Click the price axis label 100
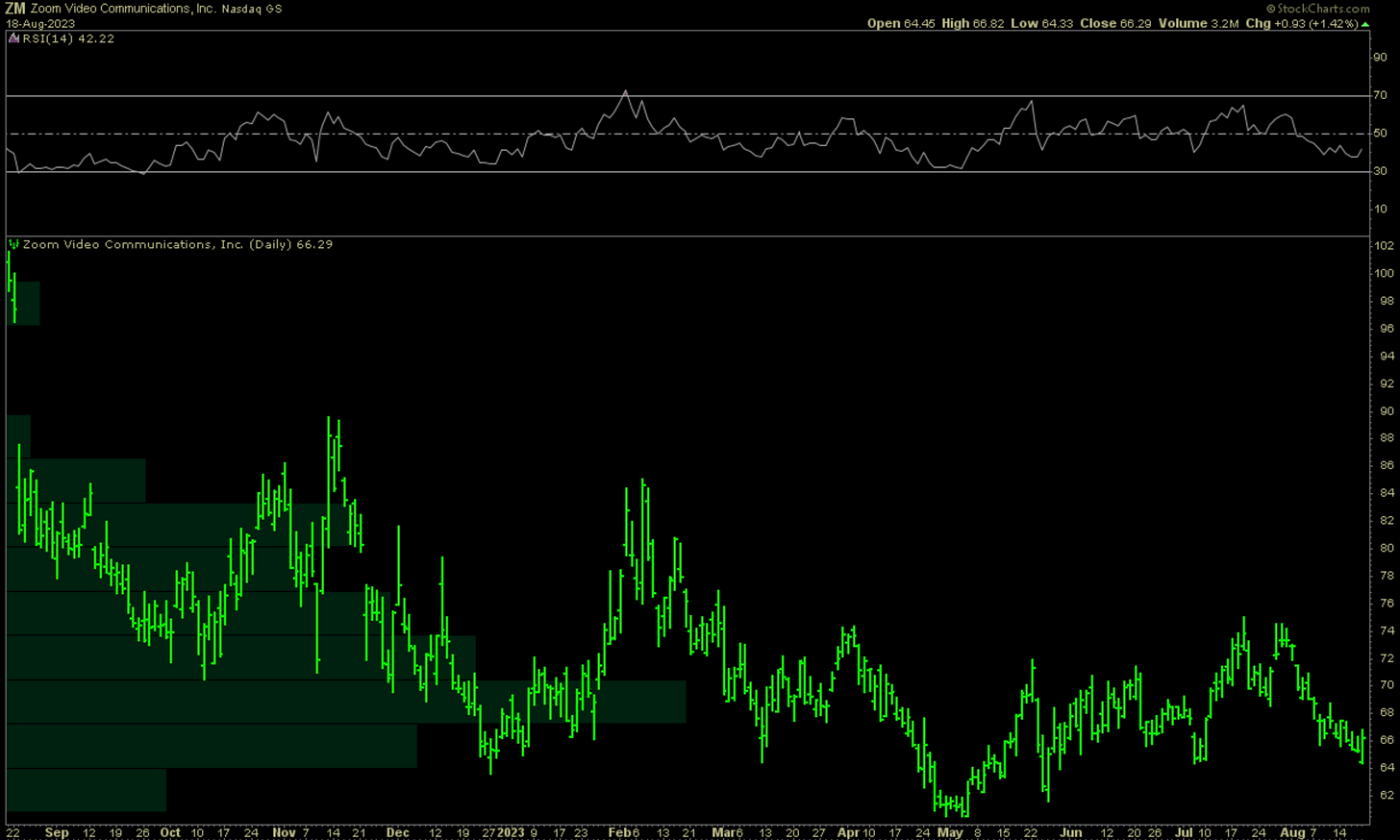 [x=1384, y=273]
